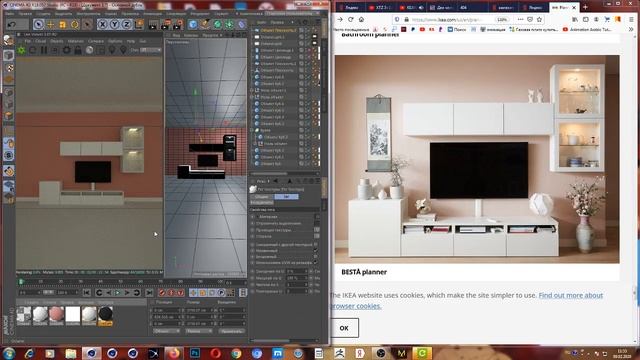Viewport: 640px width, 360px height.
Task: Toggle the Y axis lock
Action: (114, 24)
